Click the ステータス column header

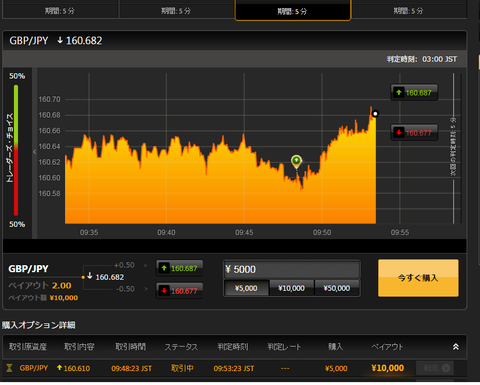[181, 347]
